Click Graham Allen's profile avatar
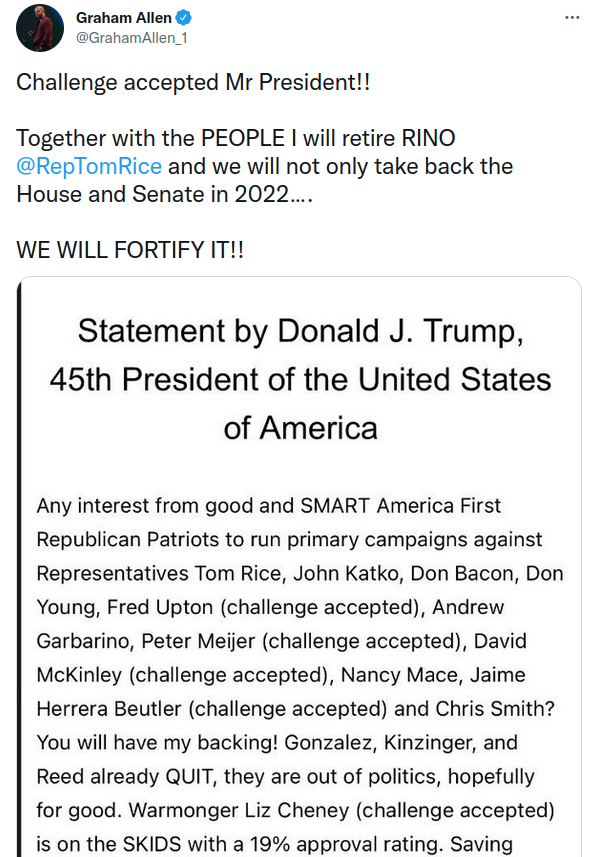The height and width of the screenshot is (857, 597). [x=40, y=28]
